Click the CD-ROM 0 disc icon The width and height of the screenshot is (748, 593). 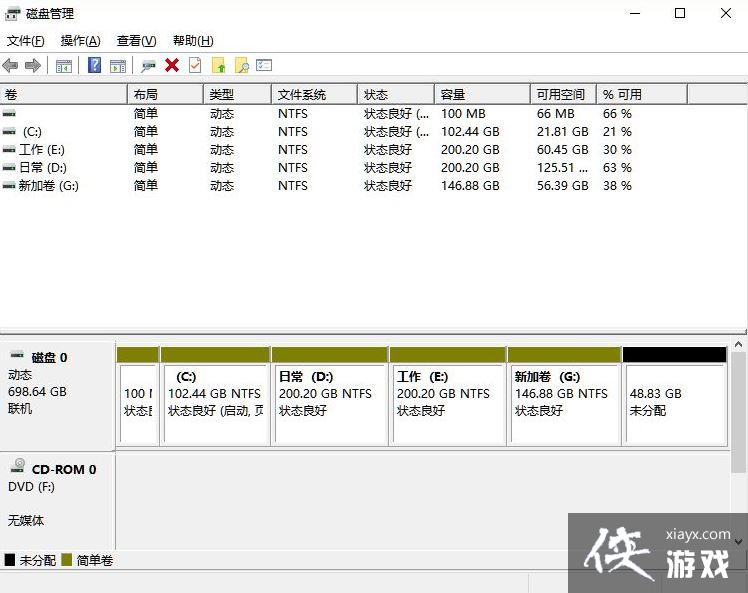click(18, 465)
